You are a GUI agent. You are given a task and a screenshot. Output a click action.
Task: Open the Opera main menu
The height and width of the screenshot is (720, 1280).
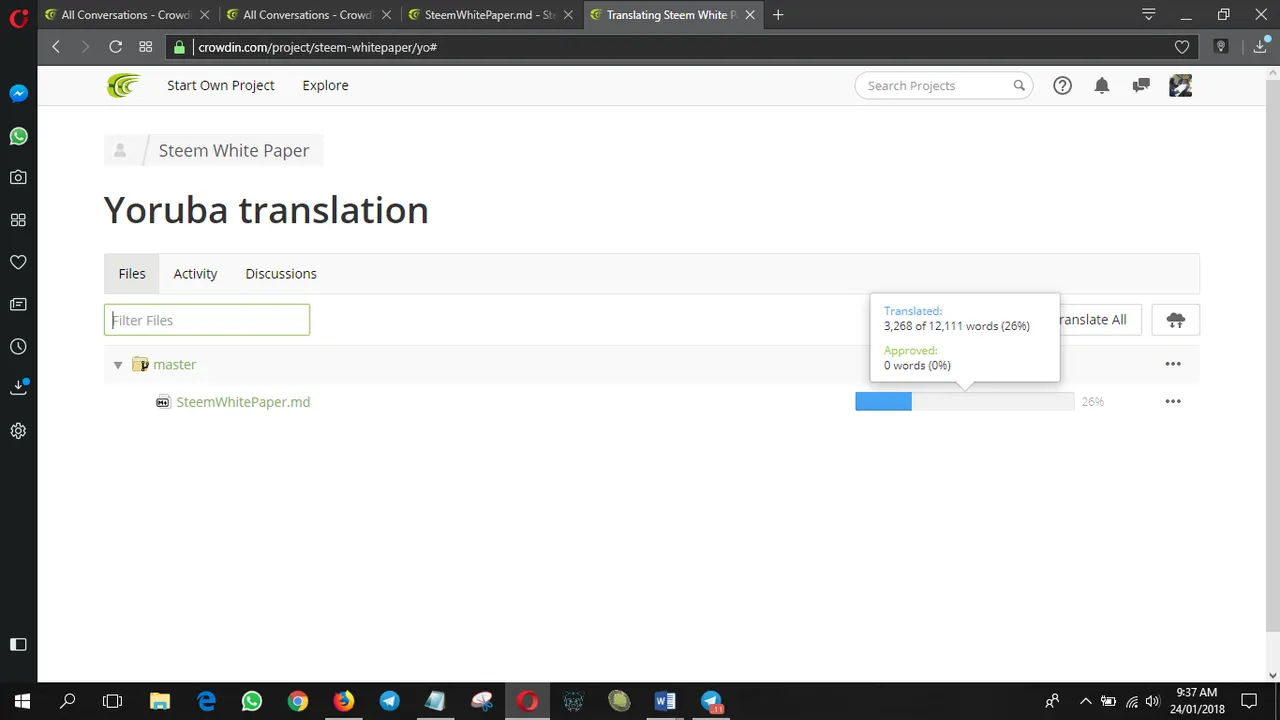pyautogui.click(x=18, y=16)
